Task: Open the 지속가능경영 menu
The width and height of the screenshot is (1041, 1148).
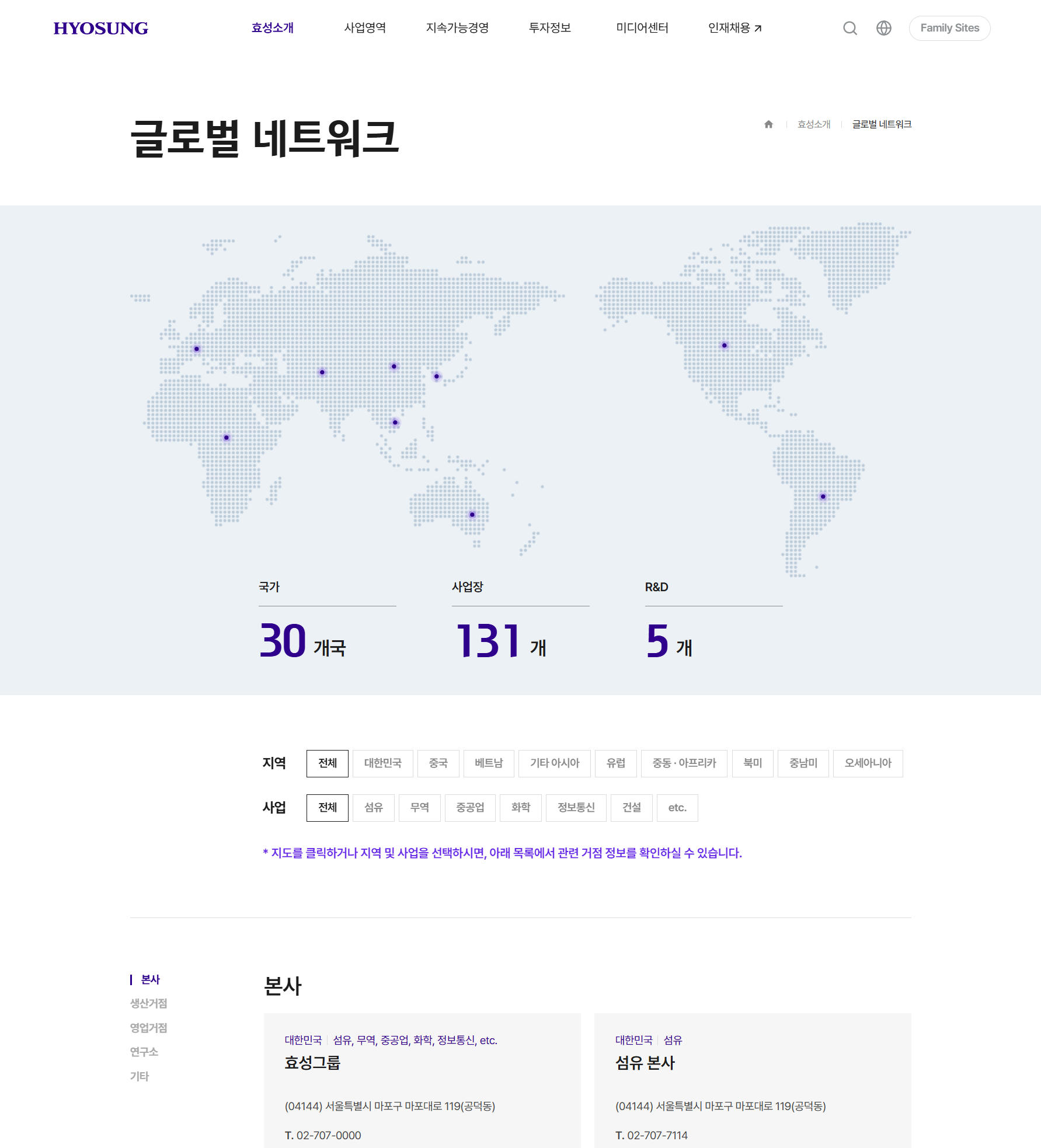Action: coord(457,28)
